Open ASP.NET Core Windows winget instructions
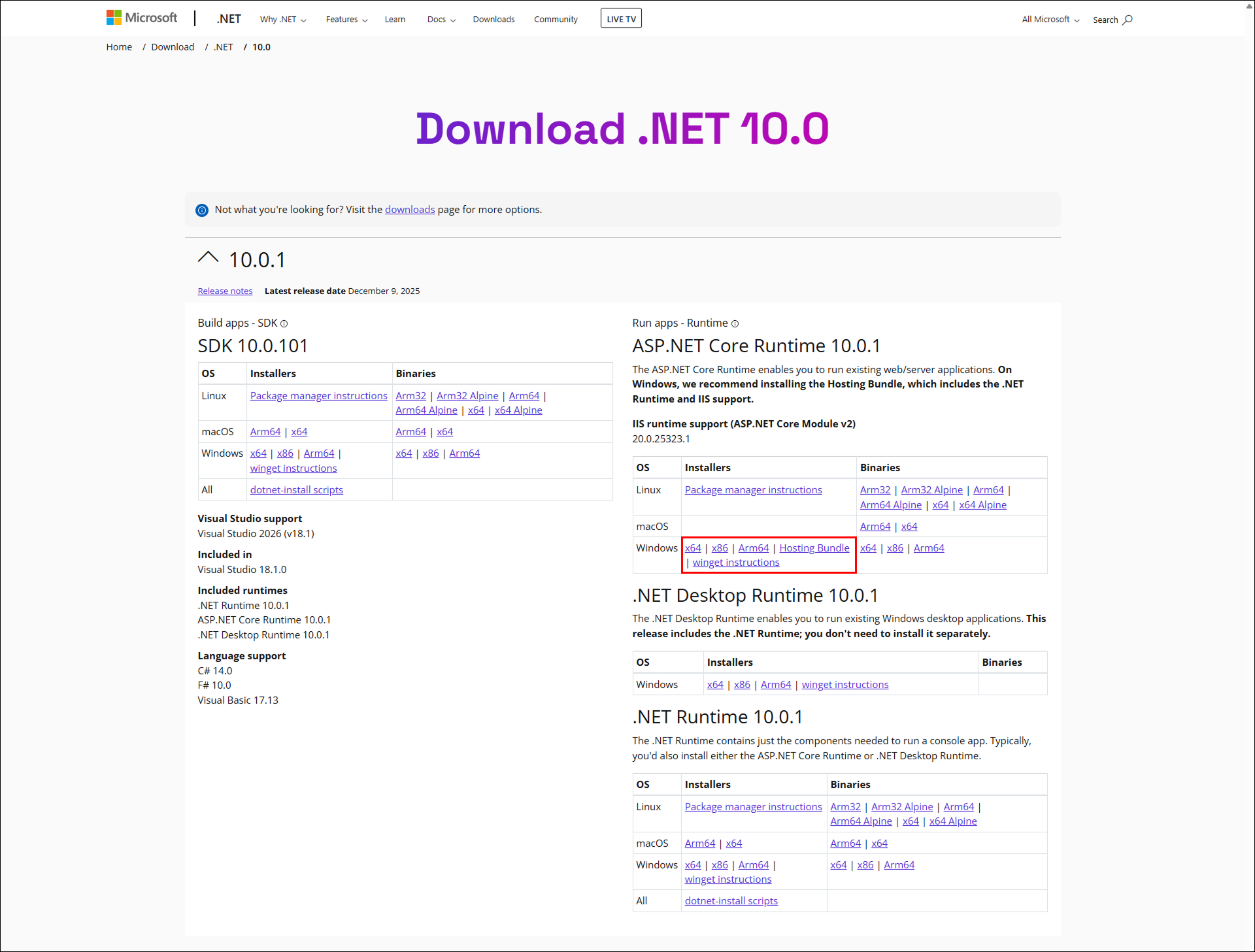The width and height of the screenshot is (1255, 952). tap(736, 563)
